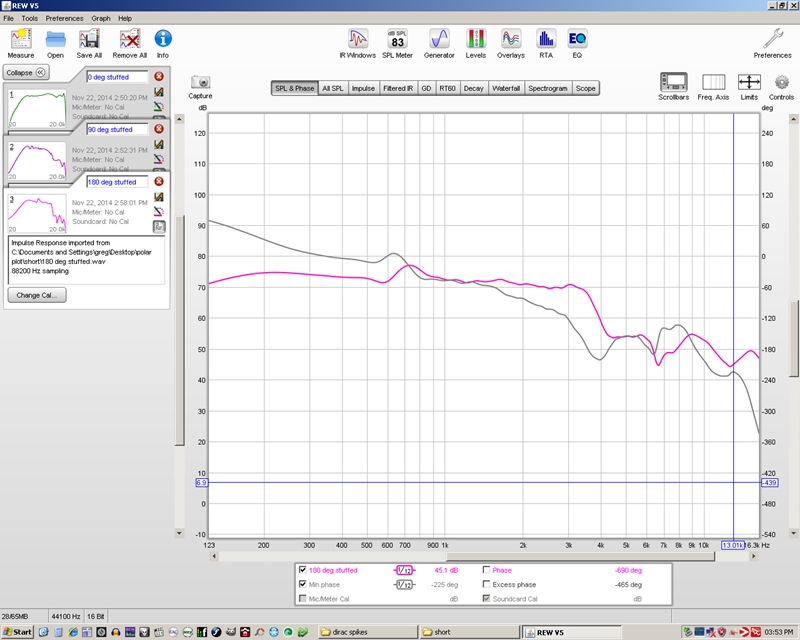Image resolution: width=800 pixels, height=640 pixels.
Task: Delete the 0 deg stuffed measurement
Action: 159,77
